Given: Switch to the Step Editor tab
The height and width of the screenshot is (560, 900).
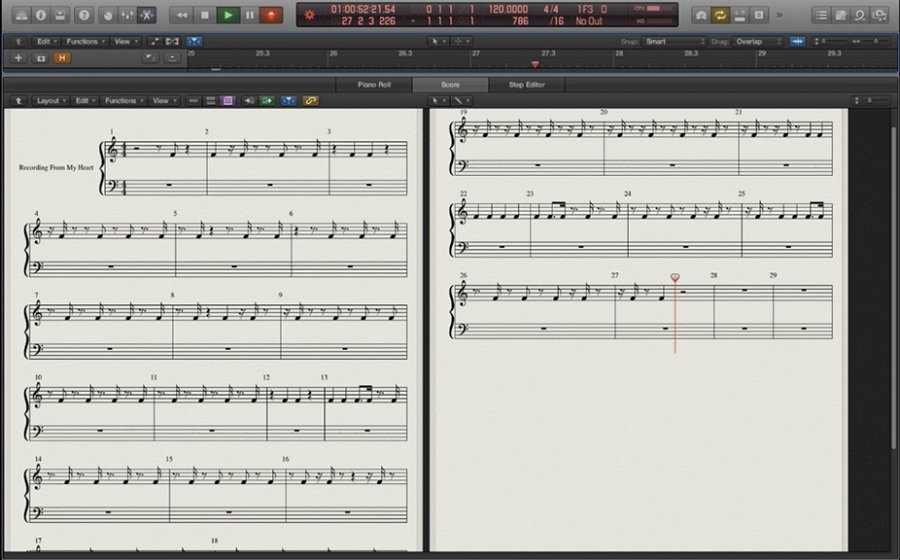Looking at the screenshot, I should [x=527, y=85].
